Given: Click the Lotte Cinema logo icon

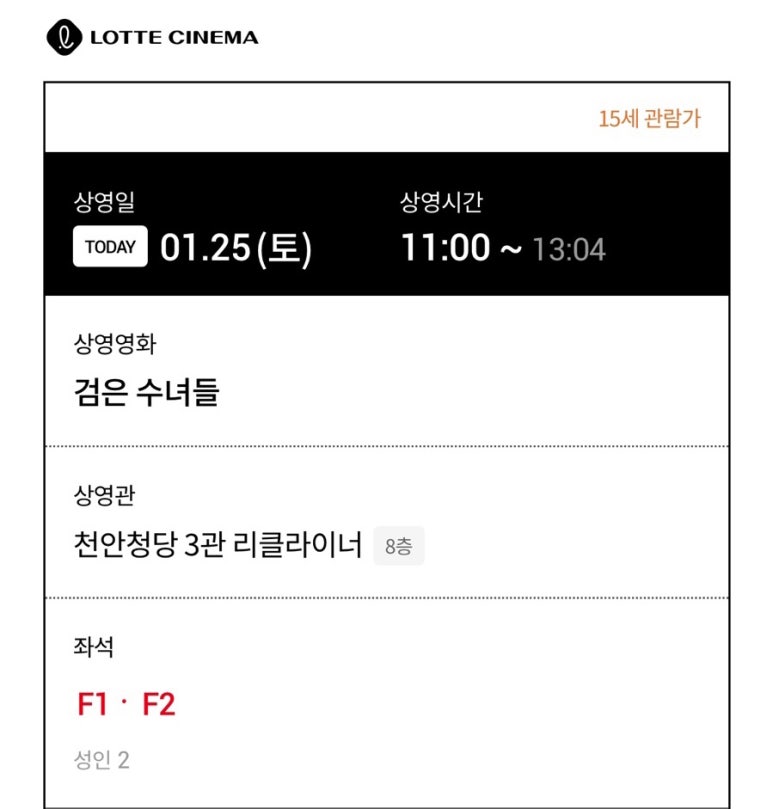Looking at the screenshot, I should tap(65, 37).
